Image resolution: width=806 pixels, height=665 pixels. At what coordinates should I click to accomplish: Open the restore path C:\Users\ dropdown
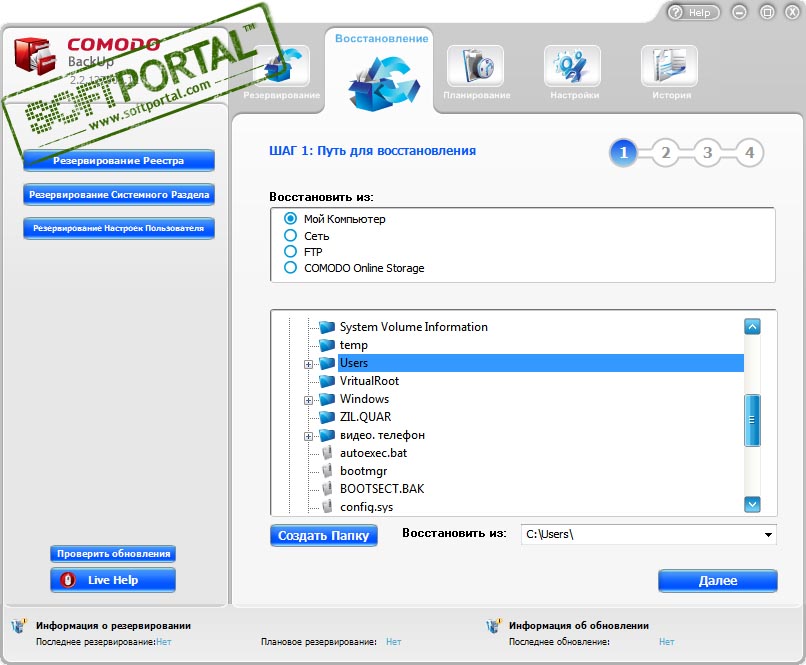(x=768, y=534)
